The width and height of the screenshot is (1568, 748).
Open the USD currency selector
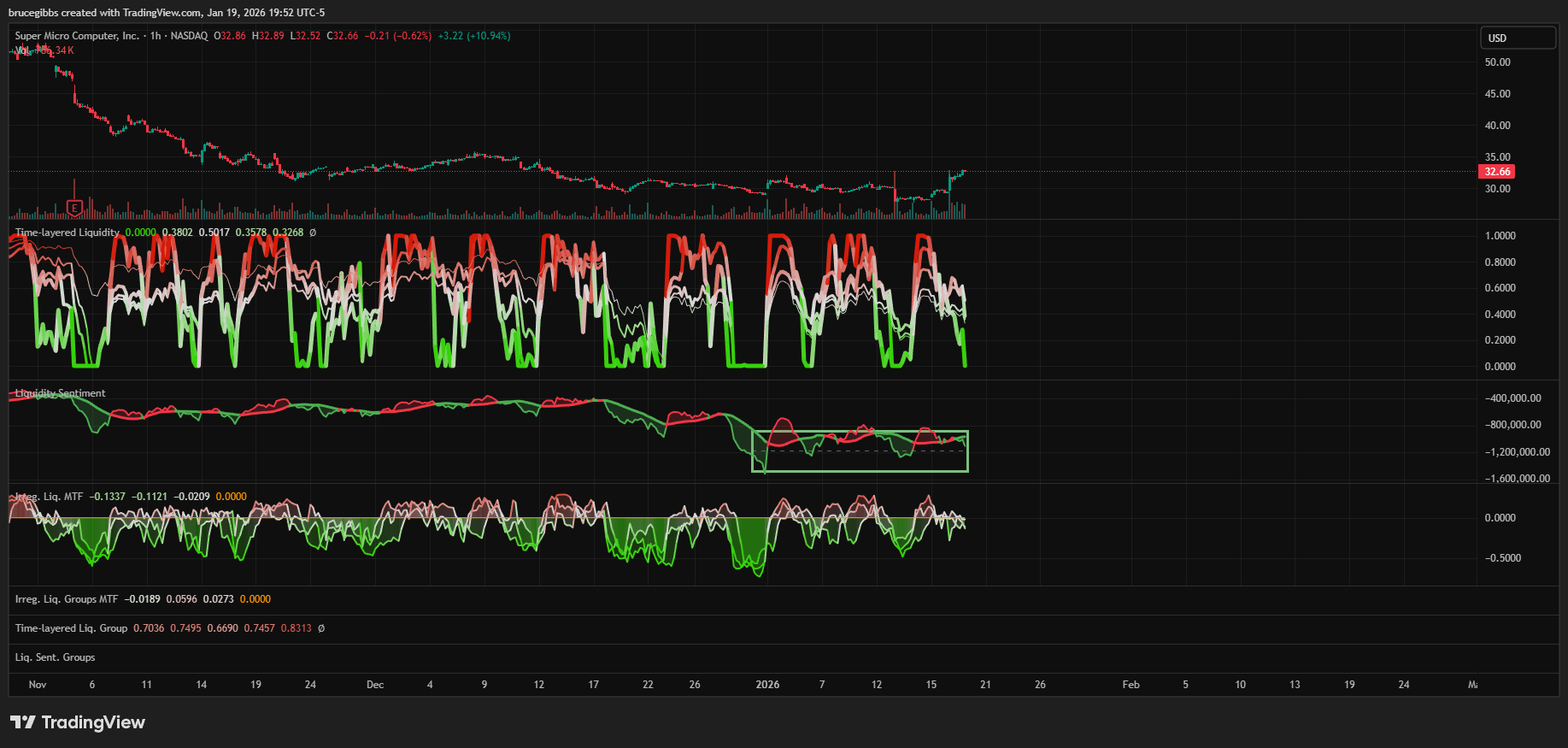click(1517, 38)
